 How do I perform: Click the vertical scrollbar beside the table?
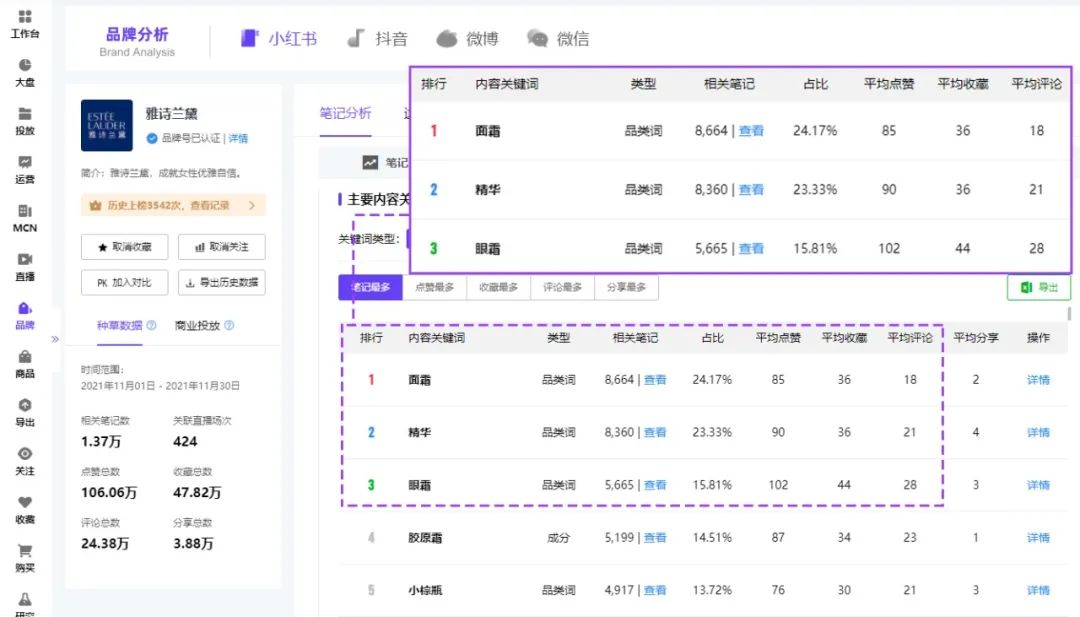[1069, 314]
